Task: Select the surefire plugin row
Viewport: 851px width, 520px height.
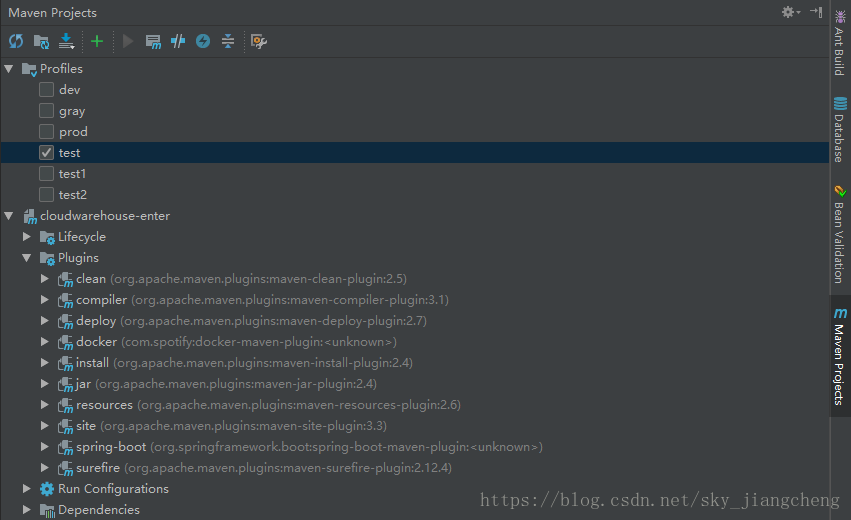Action: pyautogui.click(x=415, y=468)
